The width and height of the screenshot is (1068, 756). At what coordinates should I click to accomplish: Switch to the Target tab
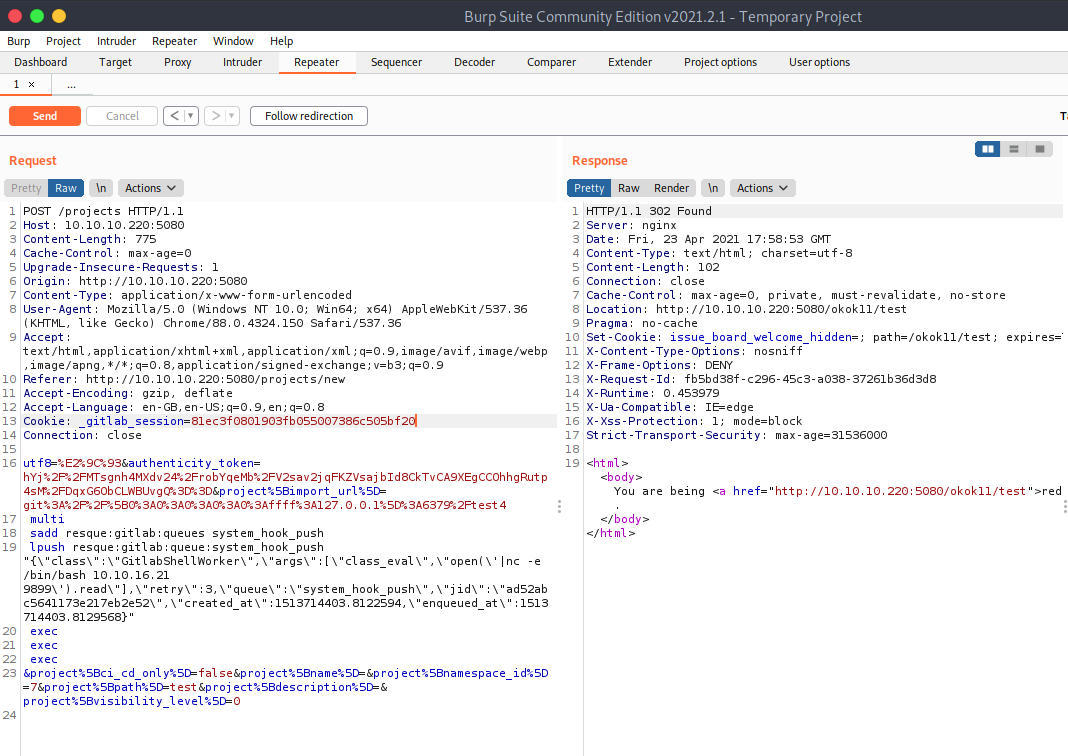point(115,62)
